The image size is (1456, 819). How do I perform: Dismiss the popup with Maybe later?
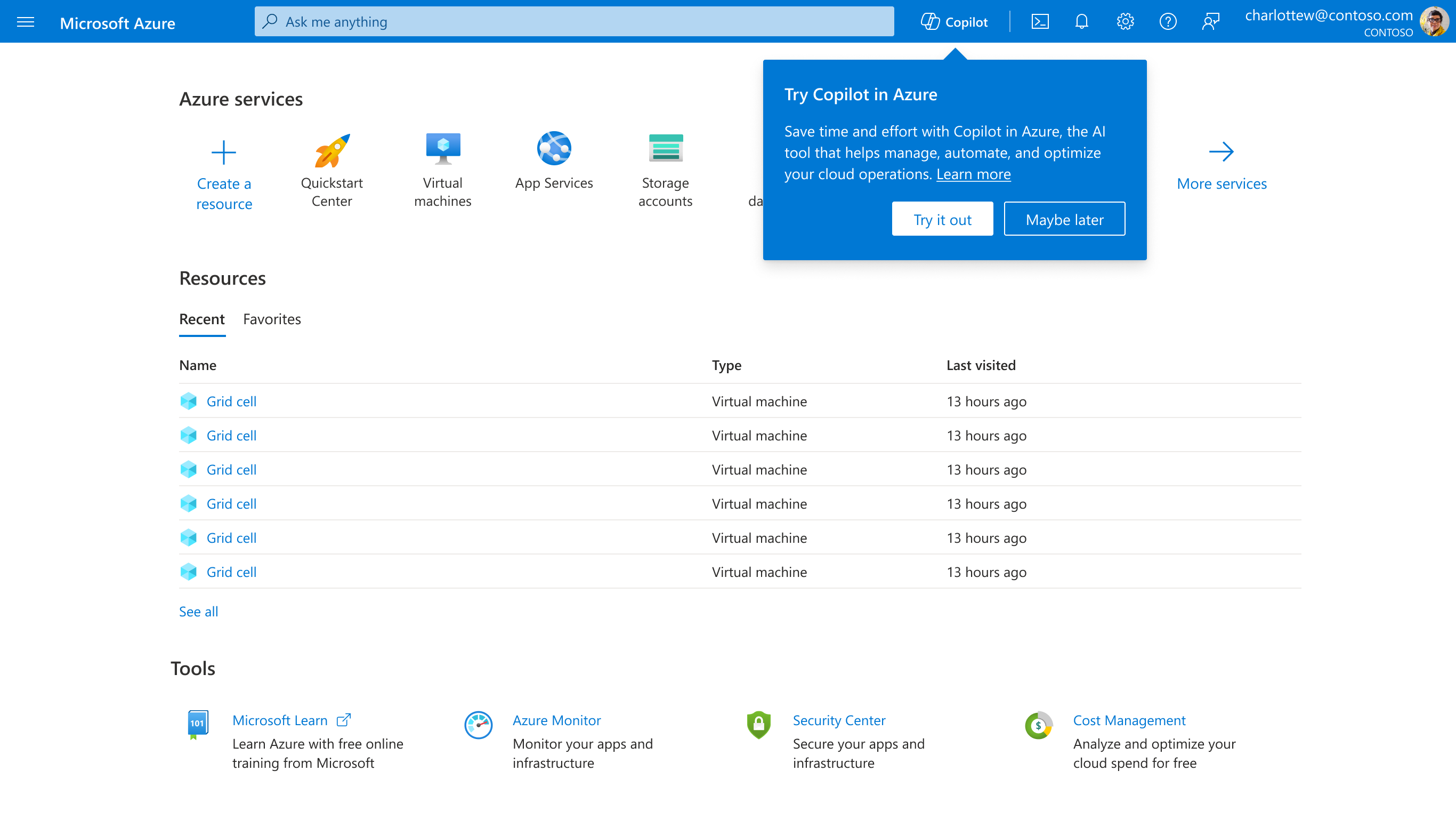tap(1064, 219)
